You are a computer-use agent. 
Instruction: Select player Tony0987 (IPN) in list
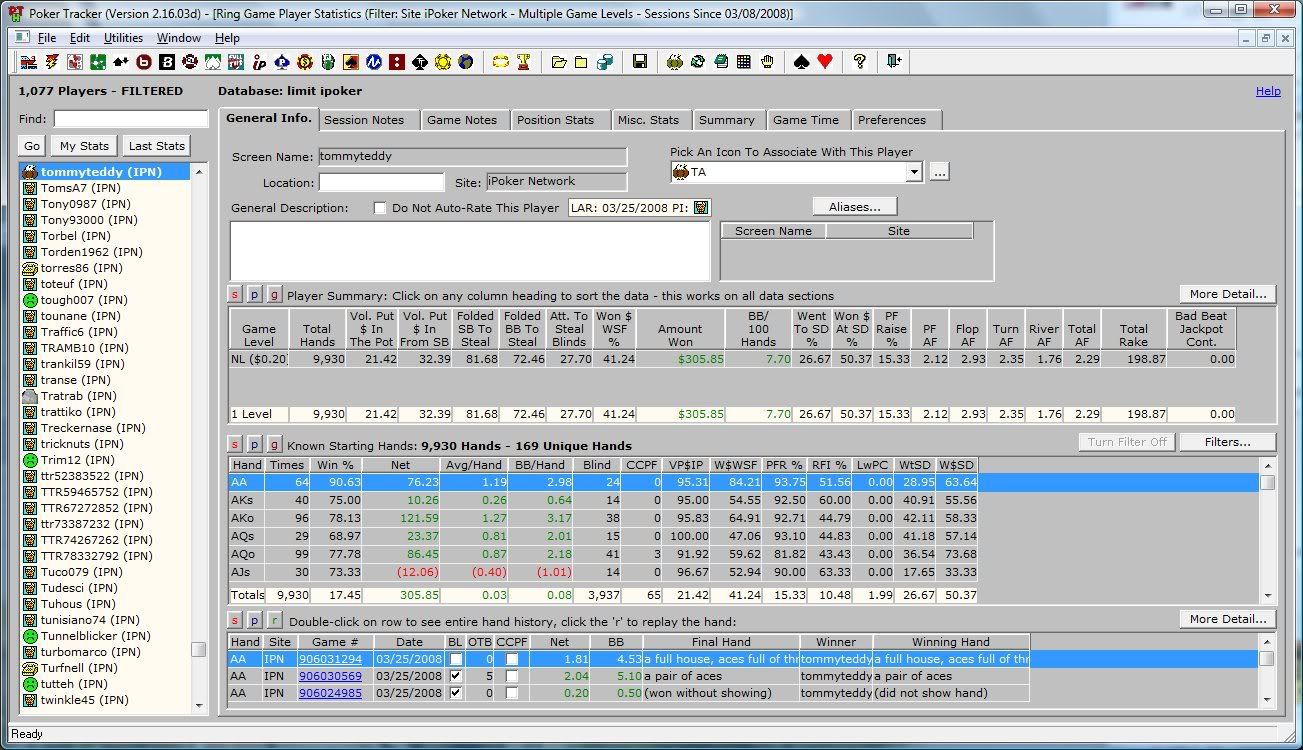coord(105,204)
